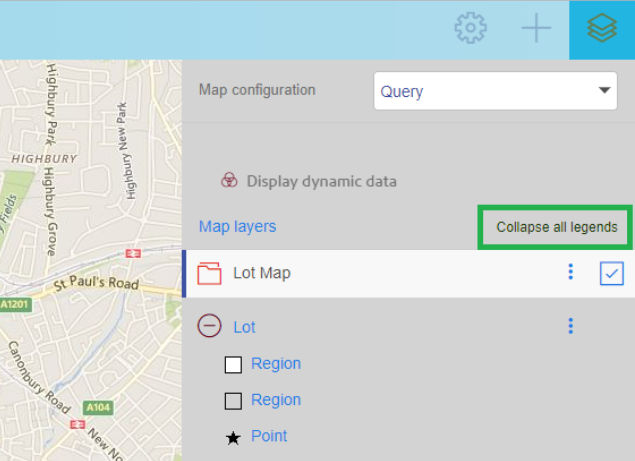Screen dimensions: 635x461
Task: Open the Map configuration Query dropdown
Action: point(495,91)
